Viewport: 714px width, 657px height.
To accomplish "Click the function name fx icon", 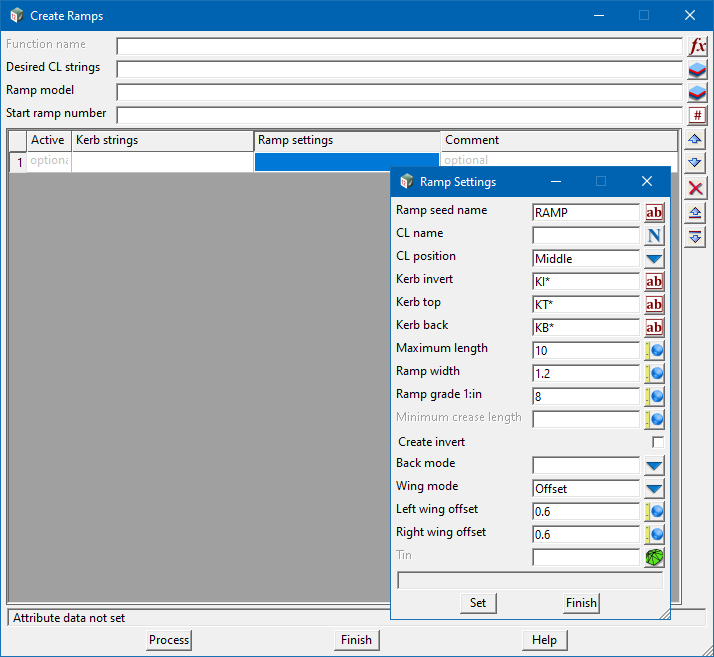I will point(697,47).
